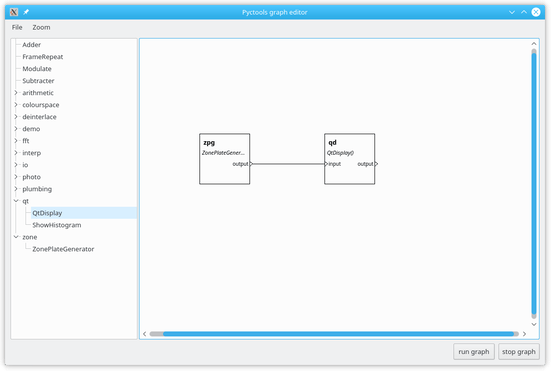Viewport: 551px width, 371px height.
Task: Toggle the pin window icon
Action: pyautogui.click(x=26, y=12)
